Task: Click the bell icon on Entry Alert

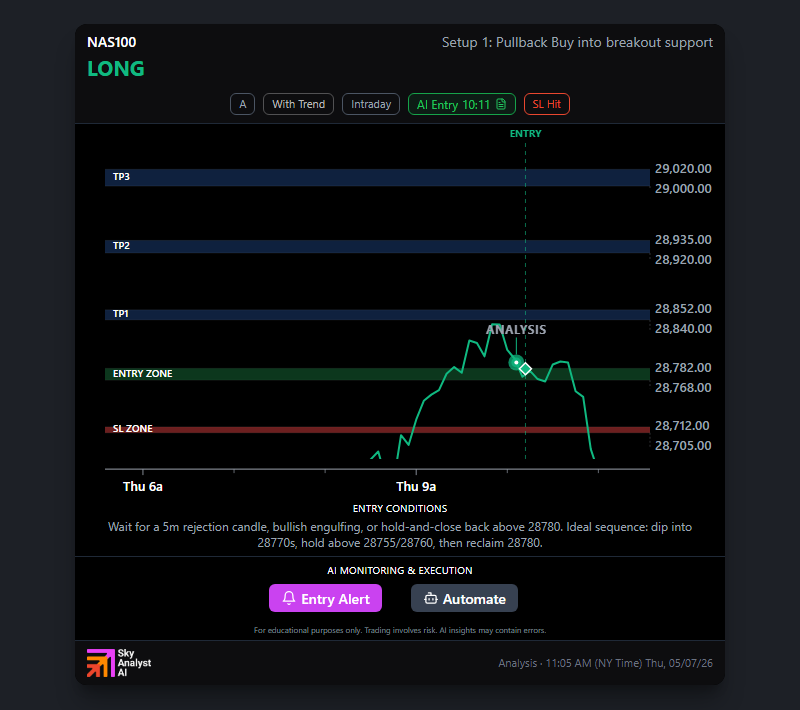Action: (289, 598)
